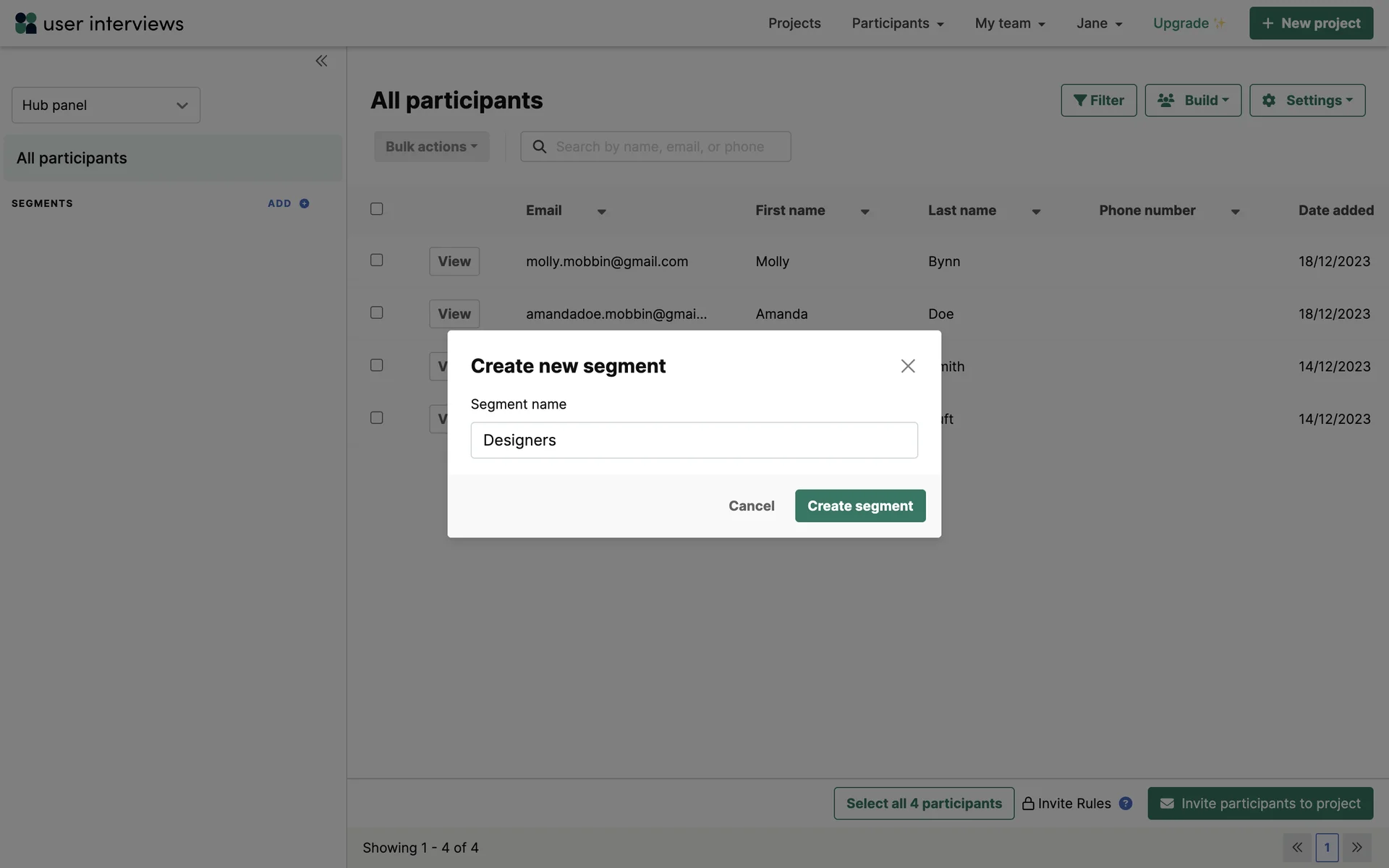Close the Create new segment dialog

pos(908,366)
